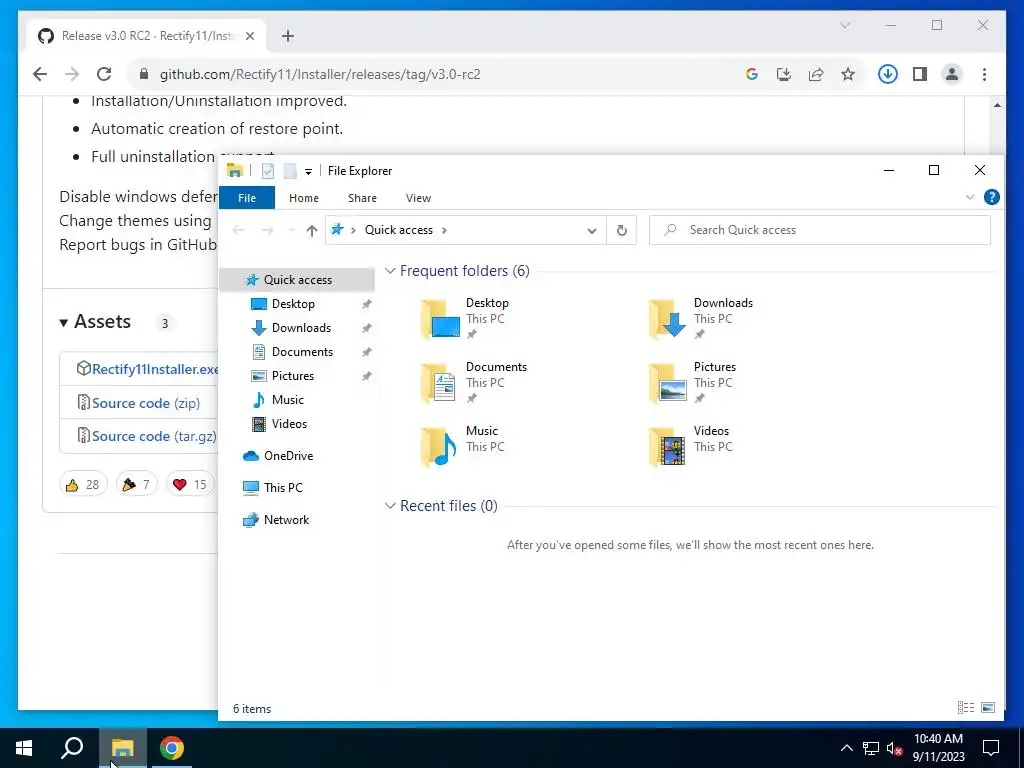1024x768 pixels.
Task: Select Quick access in the navigation pane
Action: pyautogui.click(x=297, y=280)
